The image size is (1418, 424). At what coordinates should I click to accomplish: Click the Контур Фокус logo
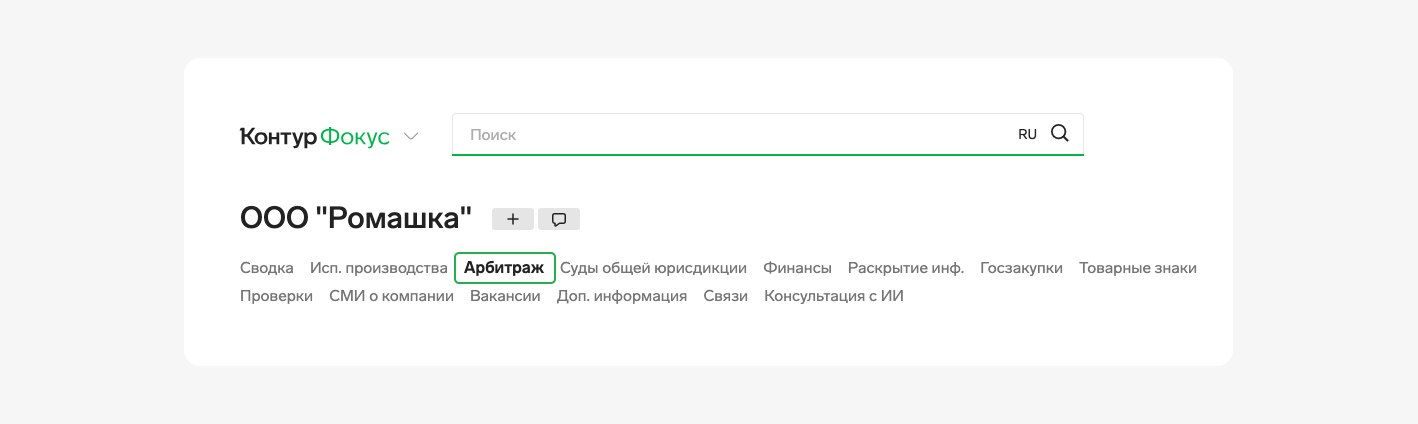314,137
